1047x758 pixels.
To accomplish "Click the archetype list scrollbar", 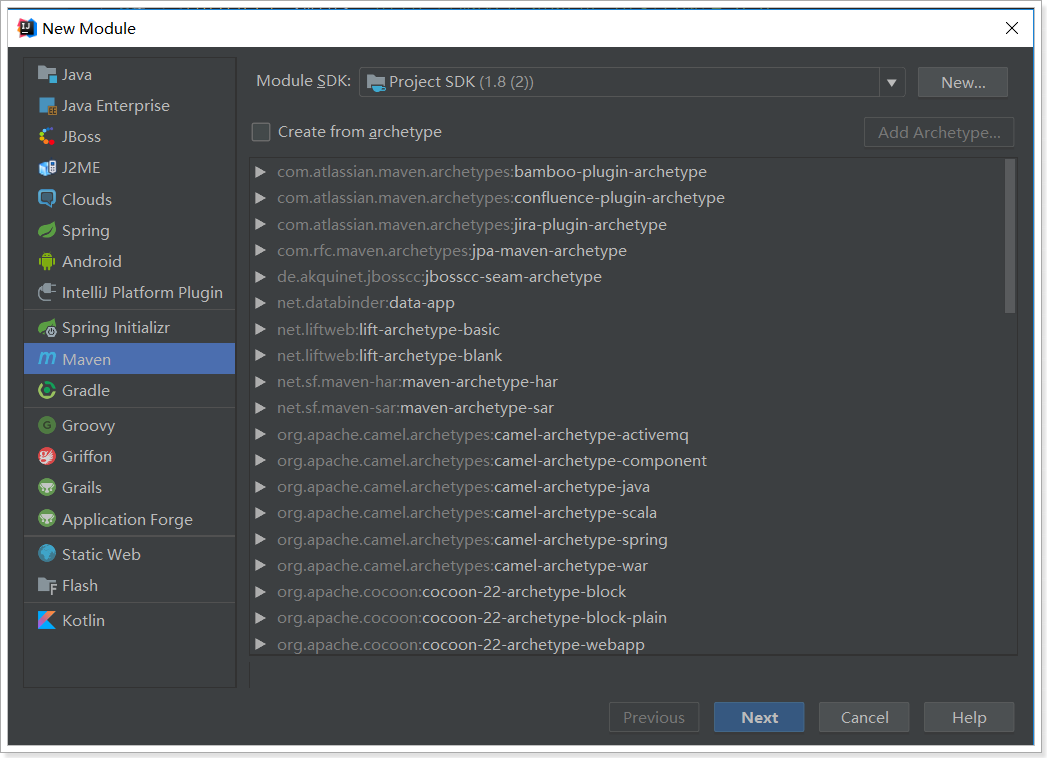I will coord(1009,236).
